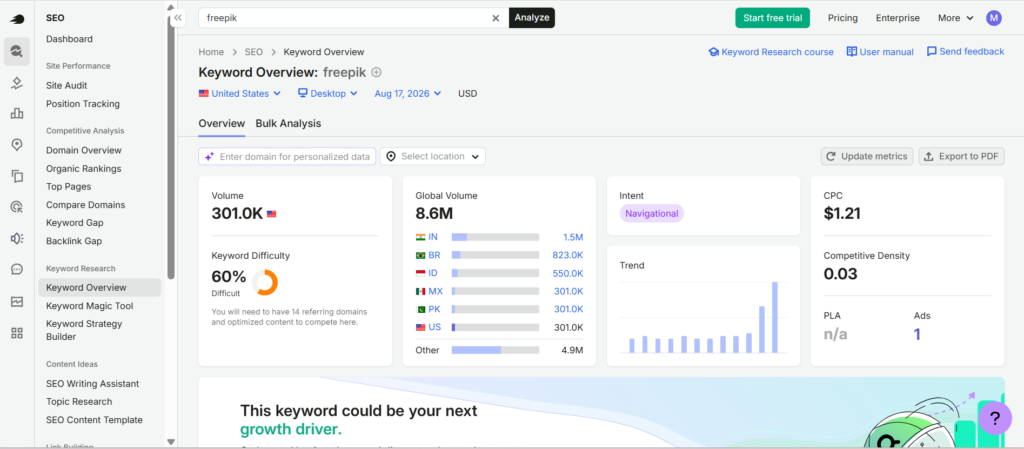Image resolution: width=1024 pixels, height=449 pixels.
Task: Open Keyword Strategy Builder in the sidebar
Action: pos(84,330)
